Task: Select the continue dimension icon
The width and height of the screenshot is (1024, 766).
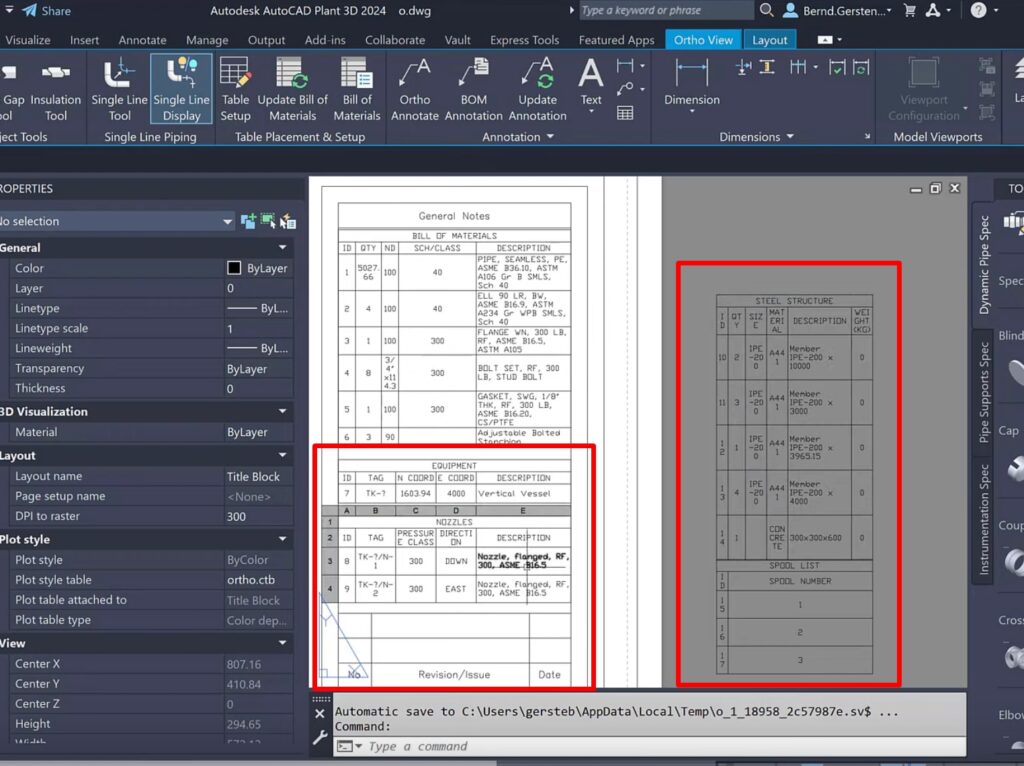Action: tap(798, 67)
